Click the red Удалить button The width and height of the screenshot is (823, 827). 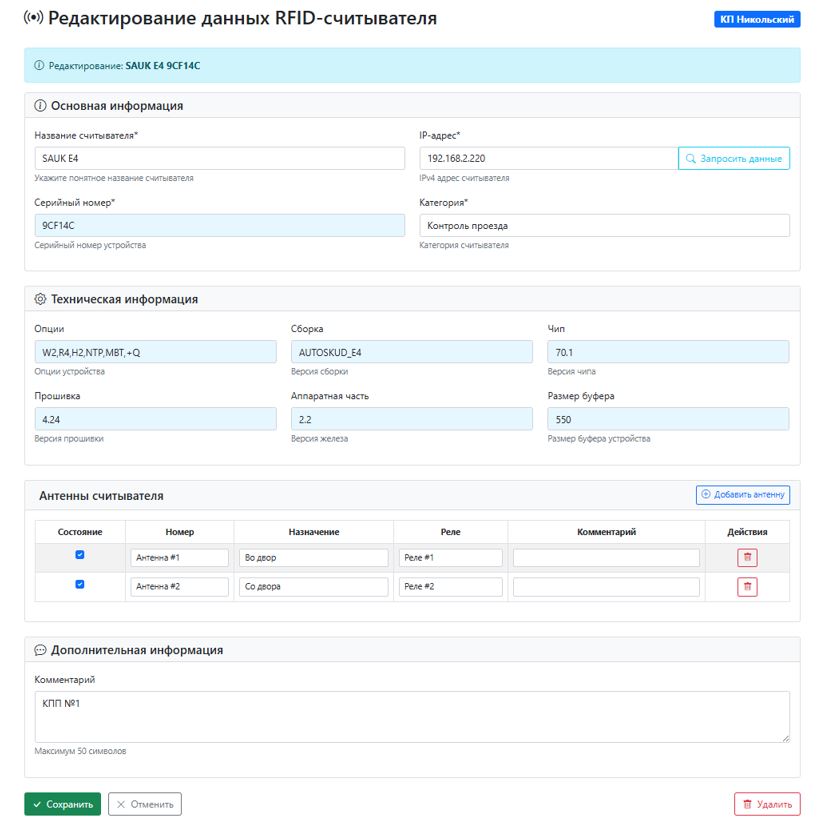(768, 803)
